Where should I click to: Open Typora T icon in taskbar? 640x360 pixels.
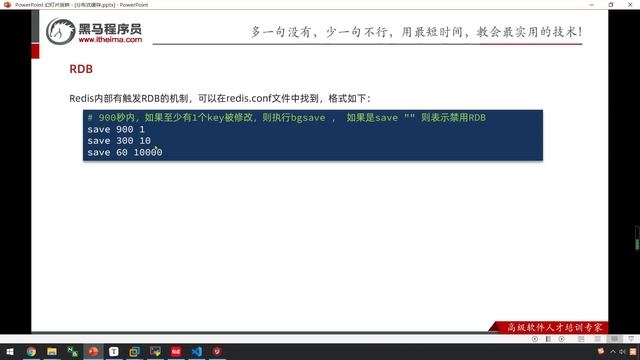tap(114, 351)
